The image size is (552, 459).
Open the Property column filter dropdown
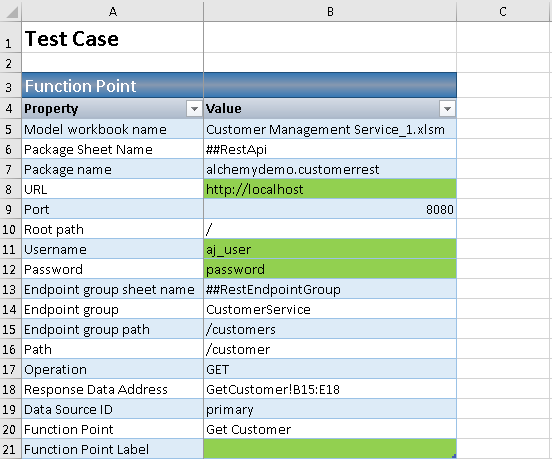coord(194,109)
